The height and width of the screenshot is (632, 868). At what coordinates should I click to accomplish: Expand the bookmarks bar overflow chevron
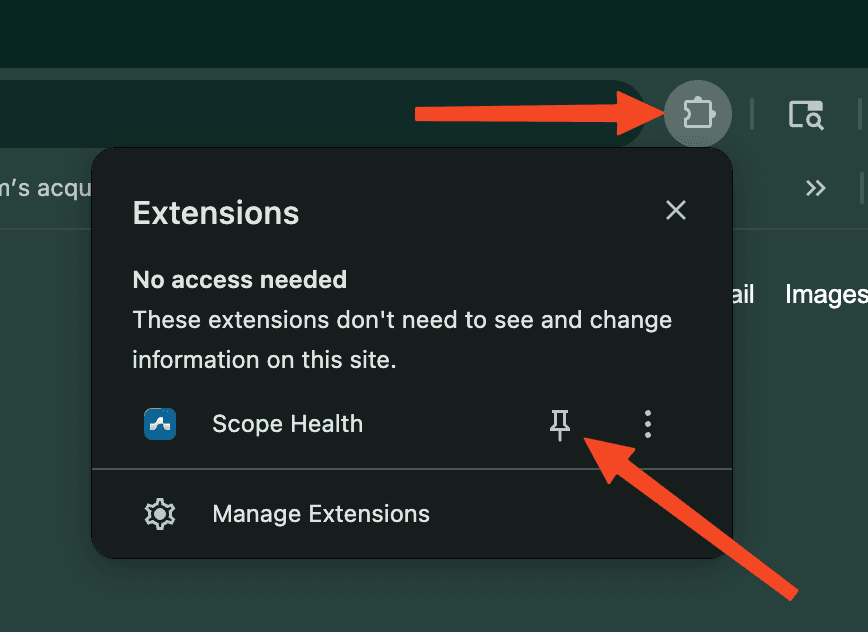(816, 188)
